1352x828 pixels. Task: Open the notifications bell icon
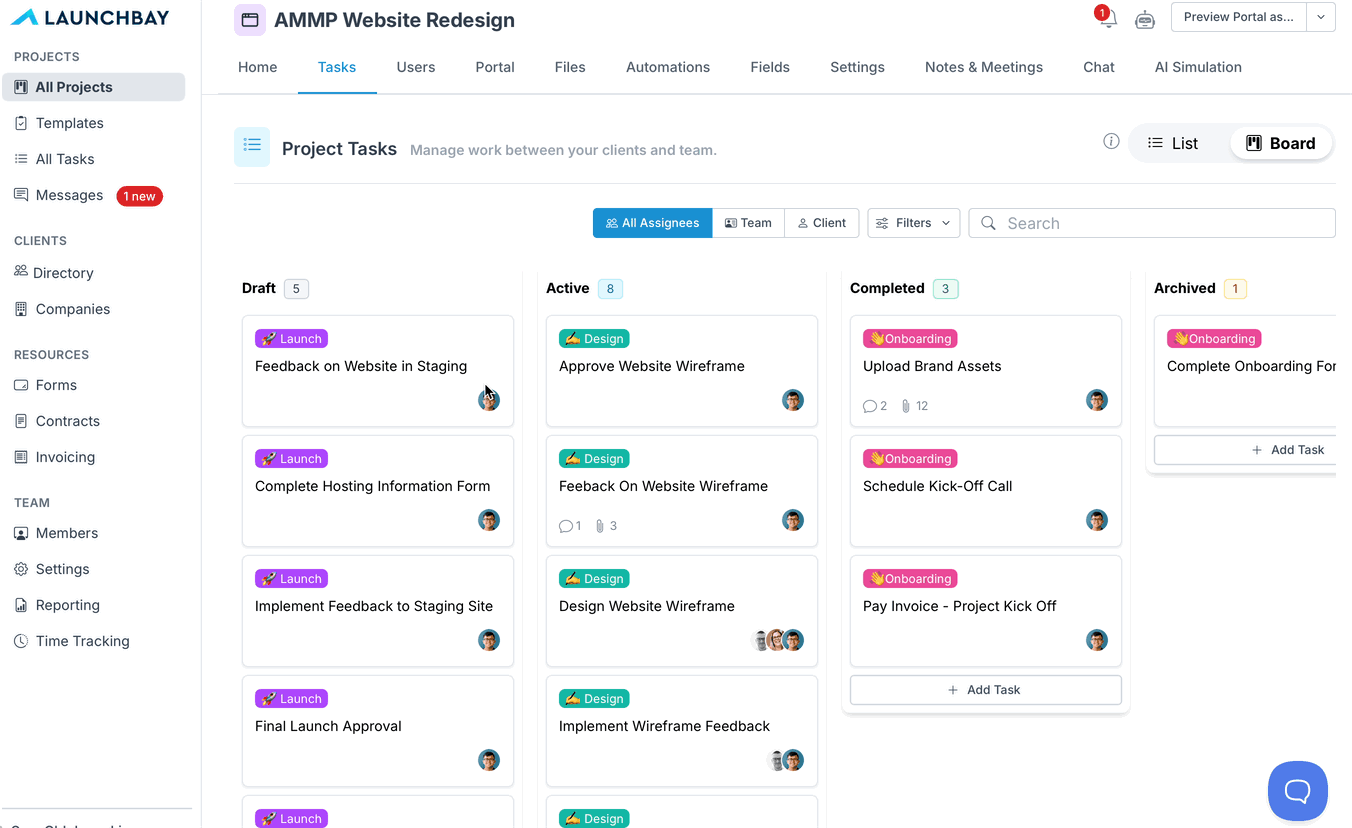click(1108, 20)
